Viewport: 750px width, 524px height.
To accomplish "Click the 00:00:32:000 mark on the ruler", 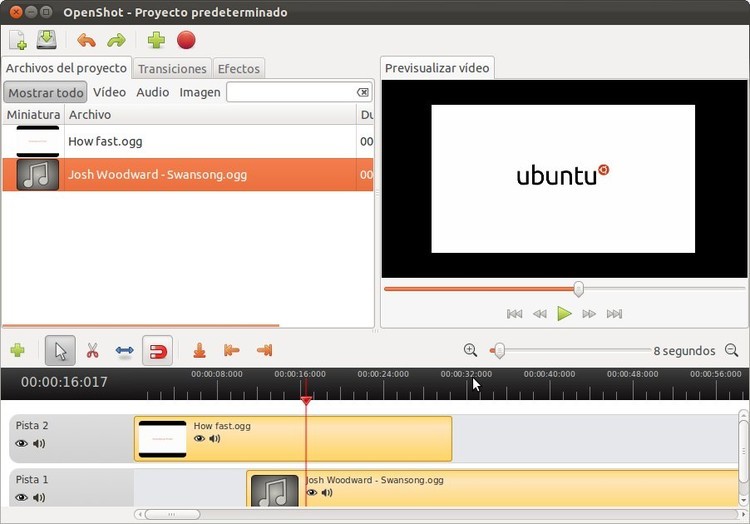I will point(466,374).
